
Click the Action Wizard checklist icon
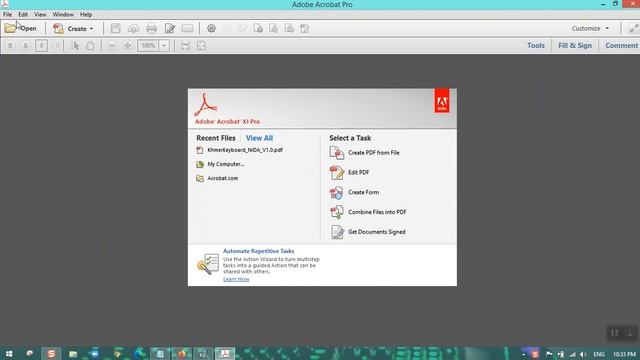pyautogui.click(x=208, y=264)
